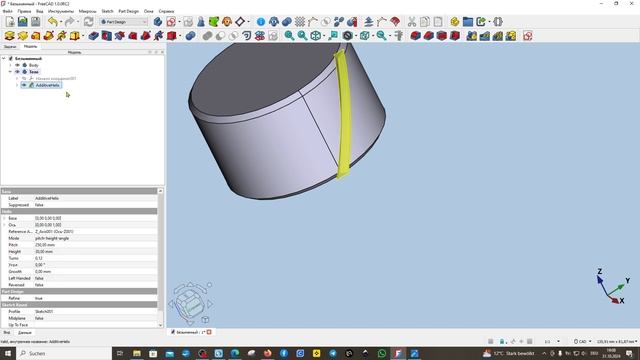Image resolution: width=640 pixels, height=360 pixels.
Task: Click the yellow Additive primitive box icon
Action: point(74,36)
